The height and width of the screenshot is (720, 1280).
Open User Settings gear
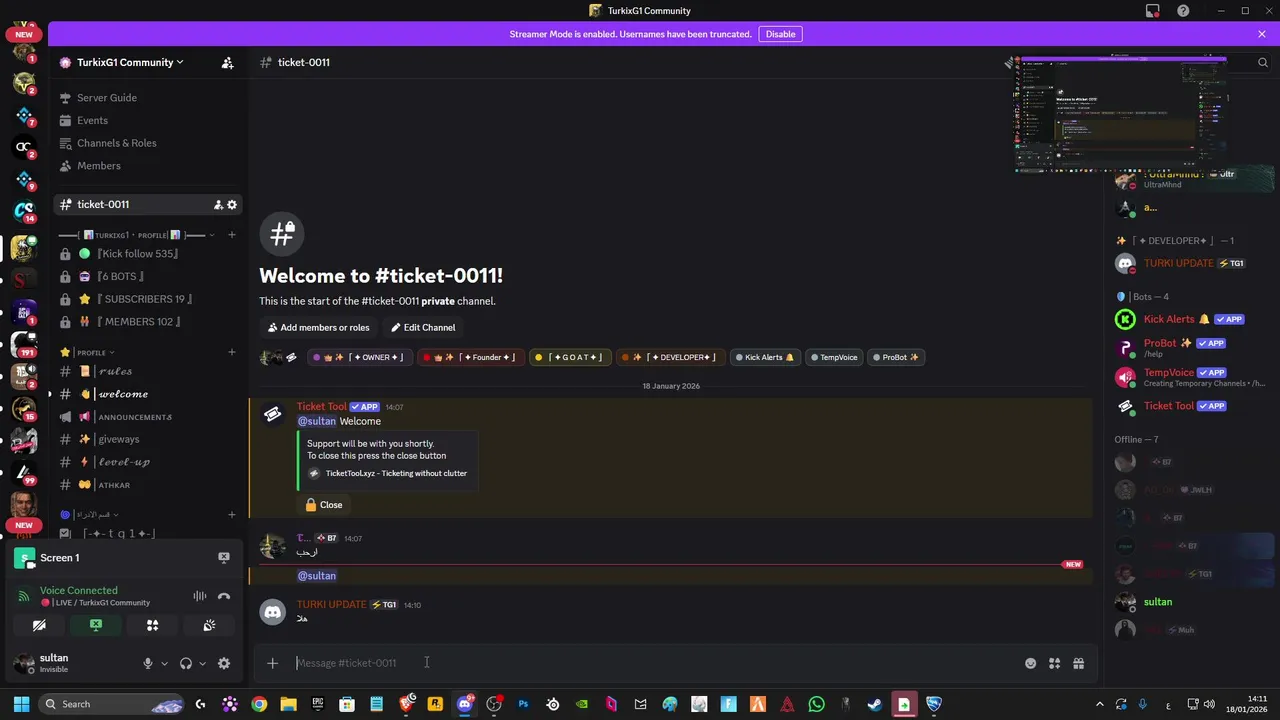(224, 663)
